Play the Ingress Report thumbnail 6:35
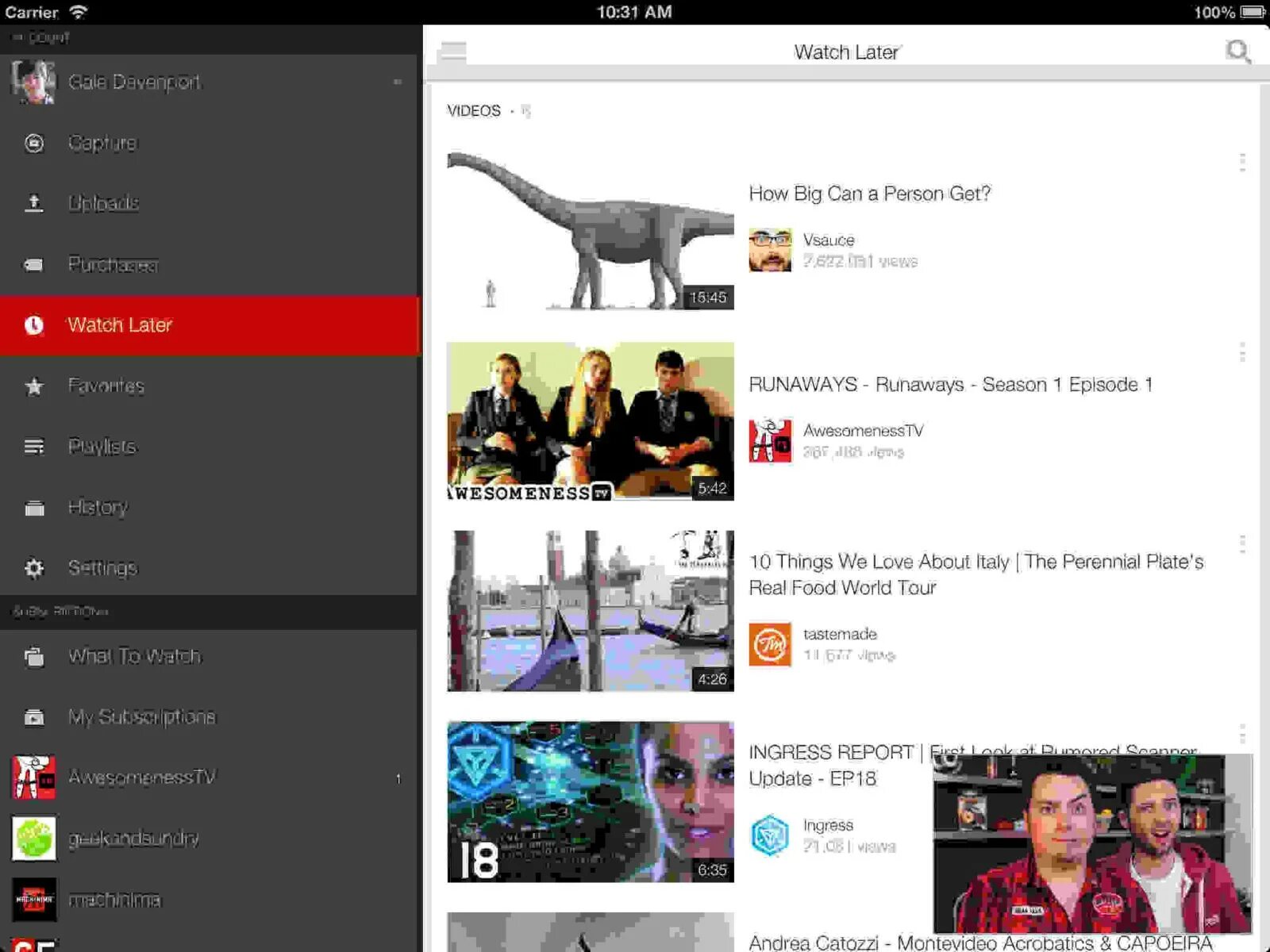 point(591,801)
